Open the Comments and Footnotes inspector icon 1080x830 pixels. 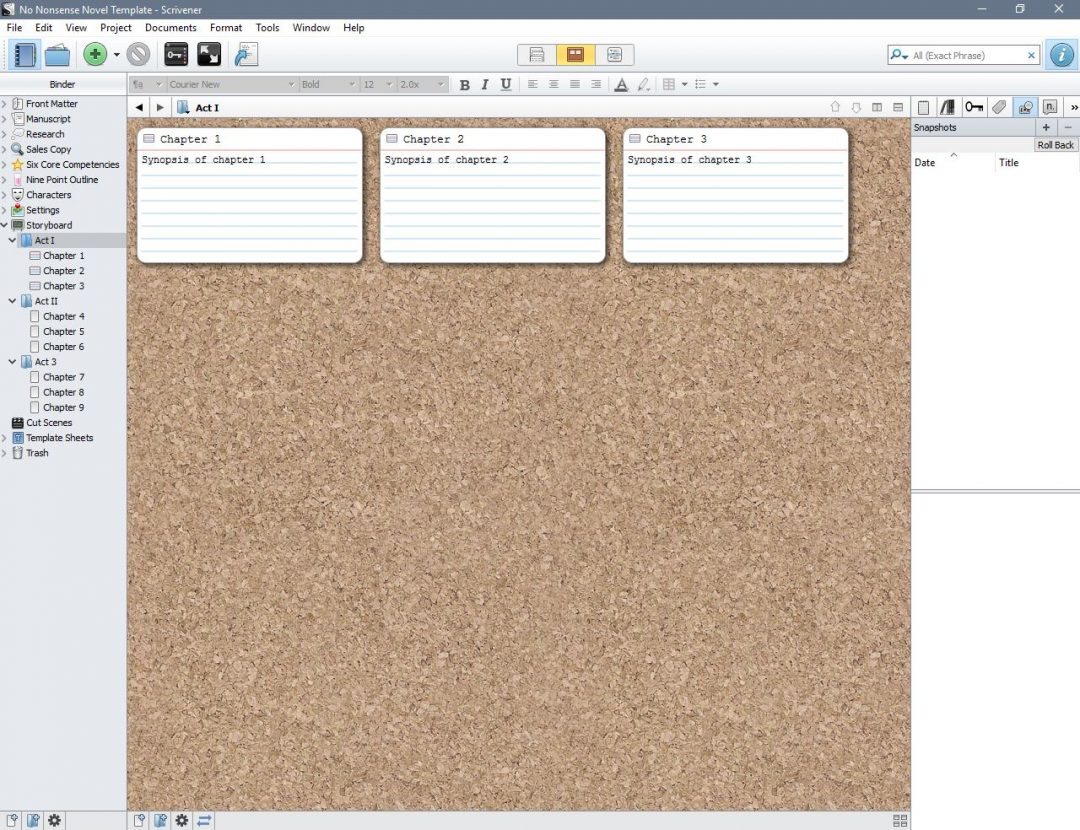click(x=1050, y=107)
